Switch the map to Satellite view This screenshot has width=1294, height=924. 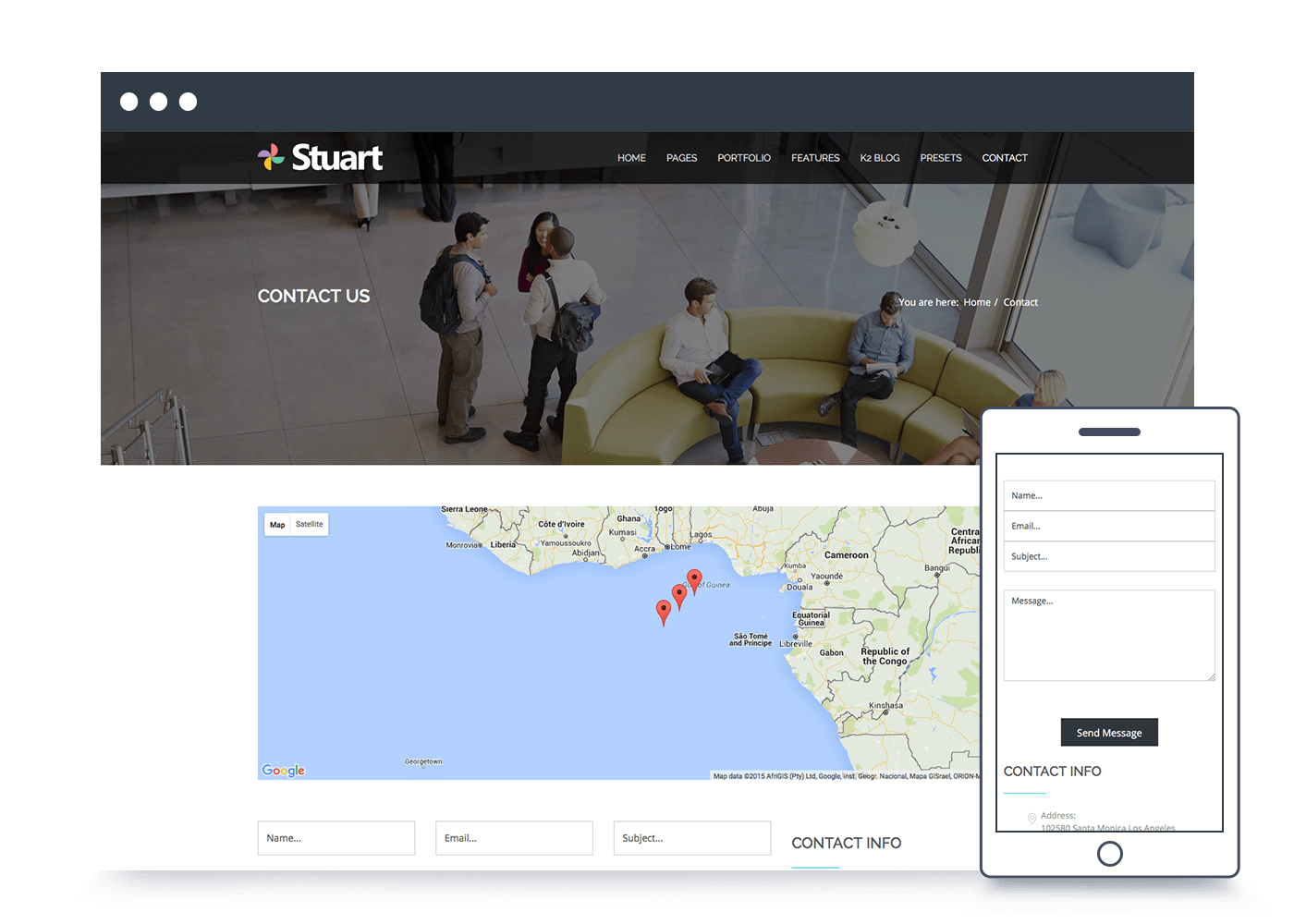point(310,525)
